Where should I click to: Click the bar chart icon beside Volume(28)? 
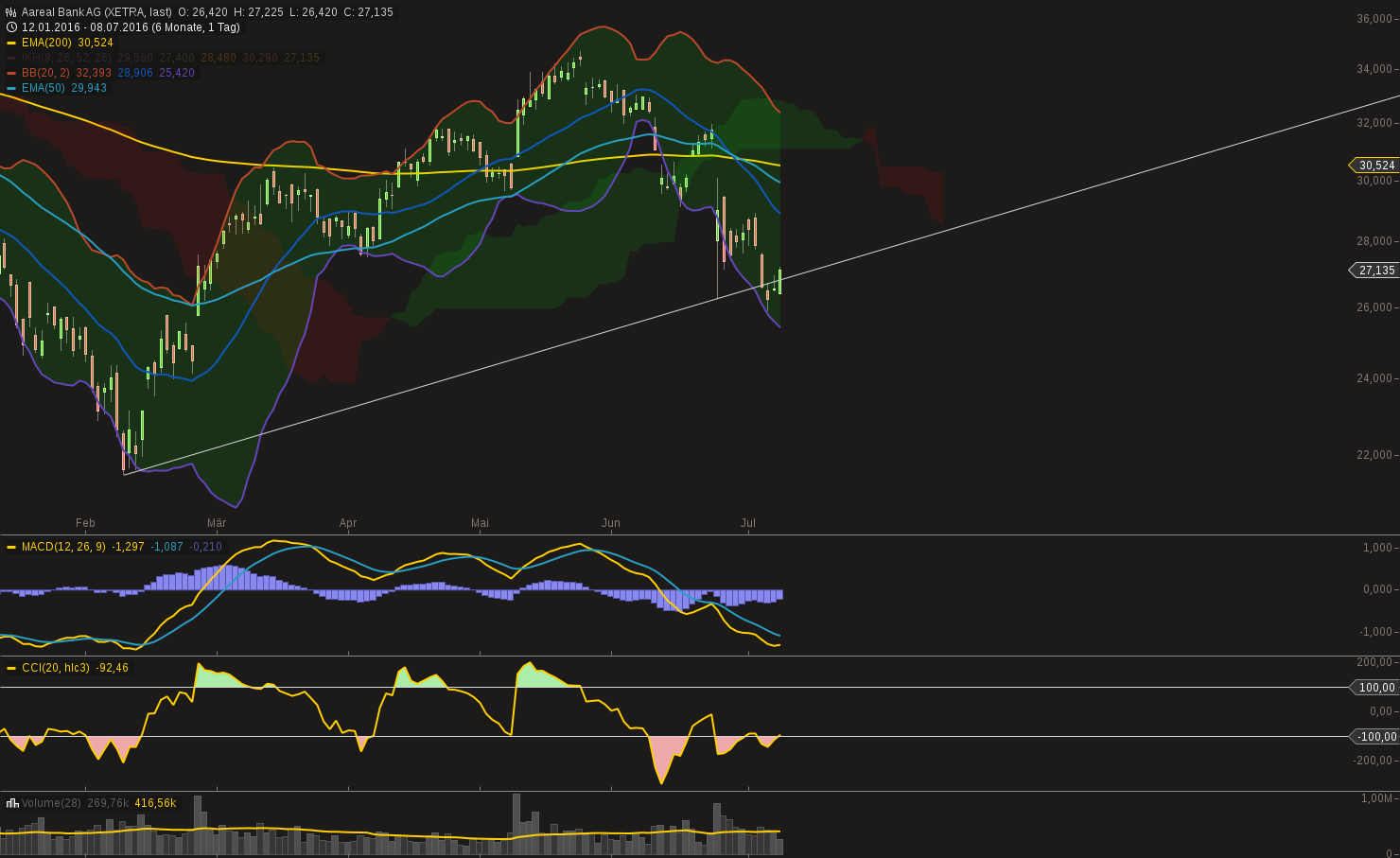pyautogui.click(x=12, y=803)
